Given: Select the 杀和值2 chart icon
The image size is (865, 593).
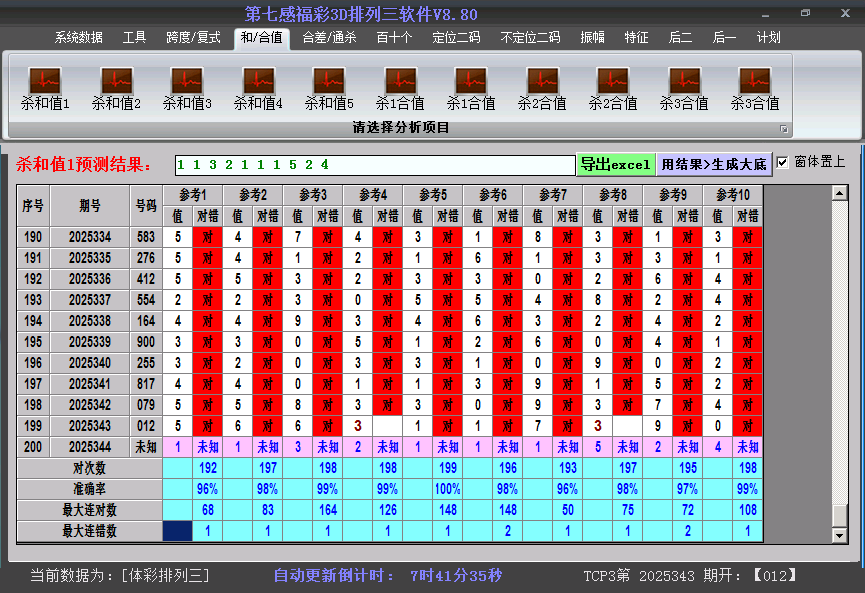Looking at the screenshot, I should coord(116,82).
